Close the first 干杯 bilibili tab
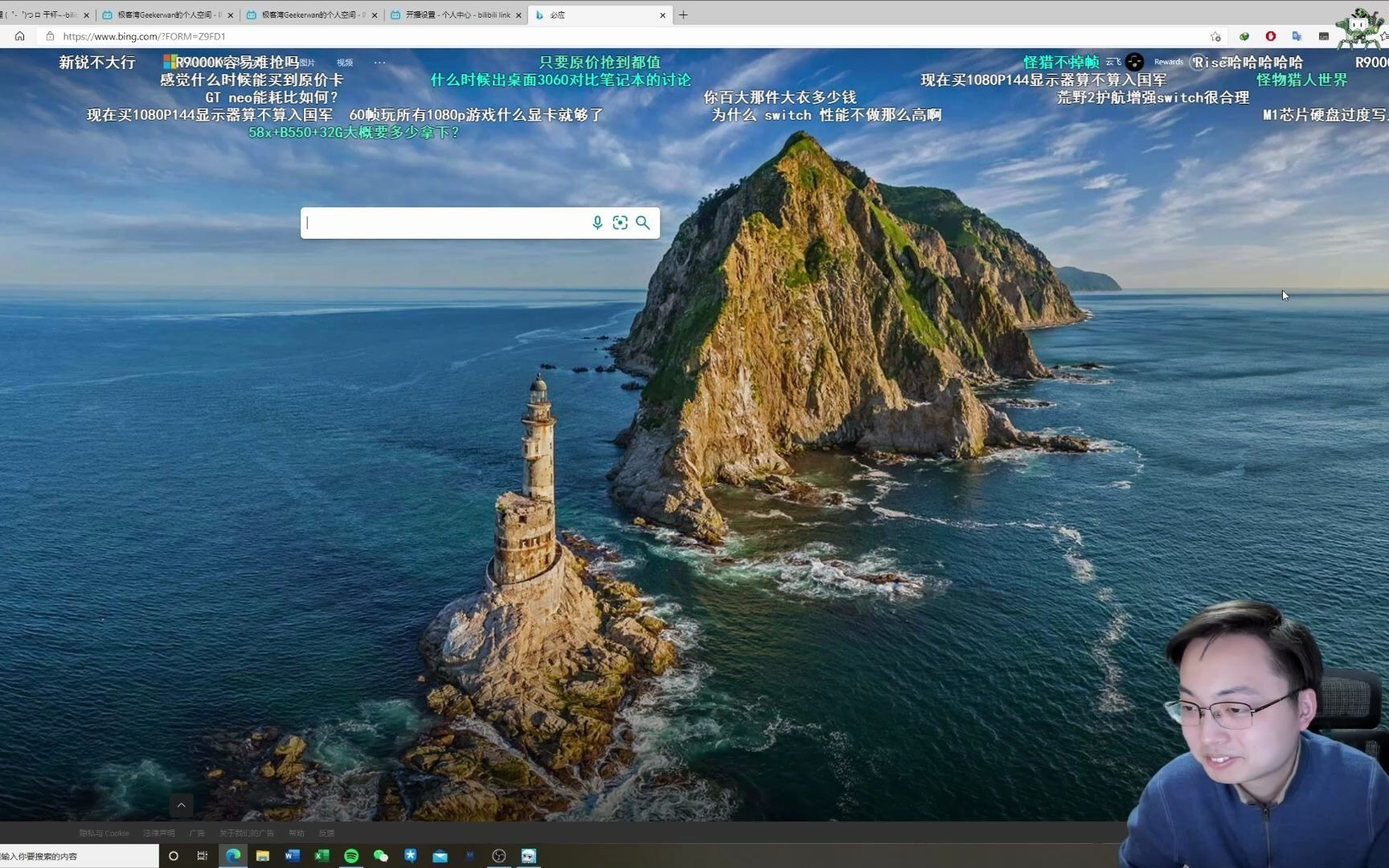Viewport: 1389px width, 868px height. coord(87,15)
